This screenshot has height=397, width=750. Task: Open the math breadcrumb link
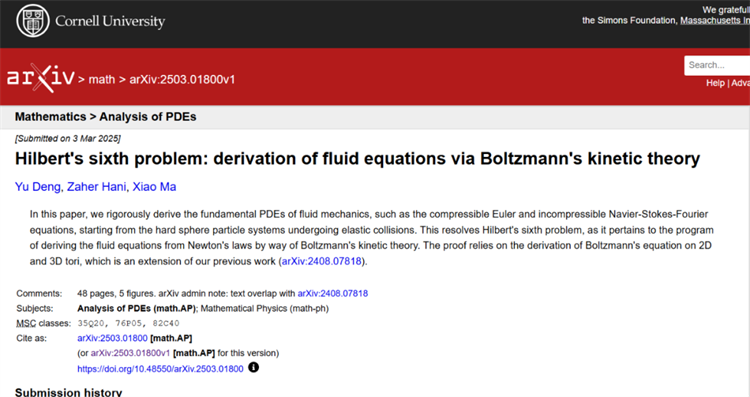[x=102, y=79]
